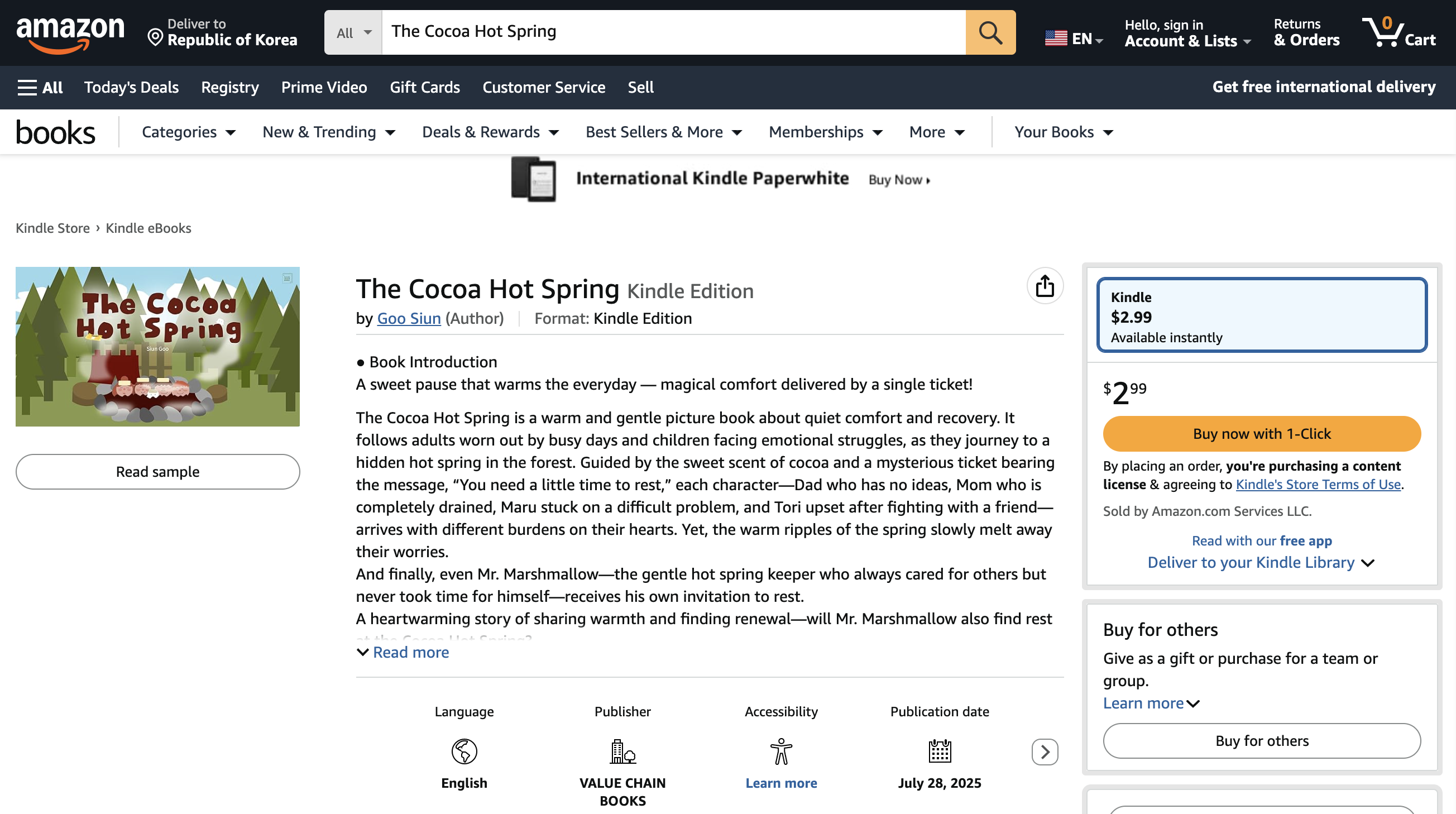Image resolution: width=1456 pixels, height=814 pixels.
Task: Click the search input field
Action: point(674,32)
